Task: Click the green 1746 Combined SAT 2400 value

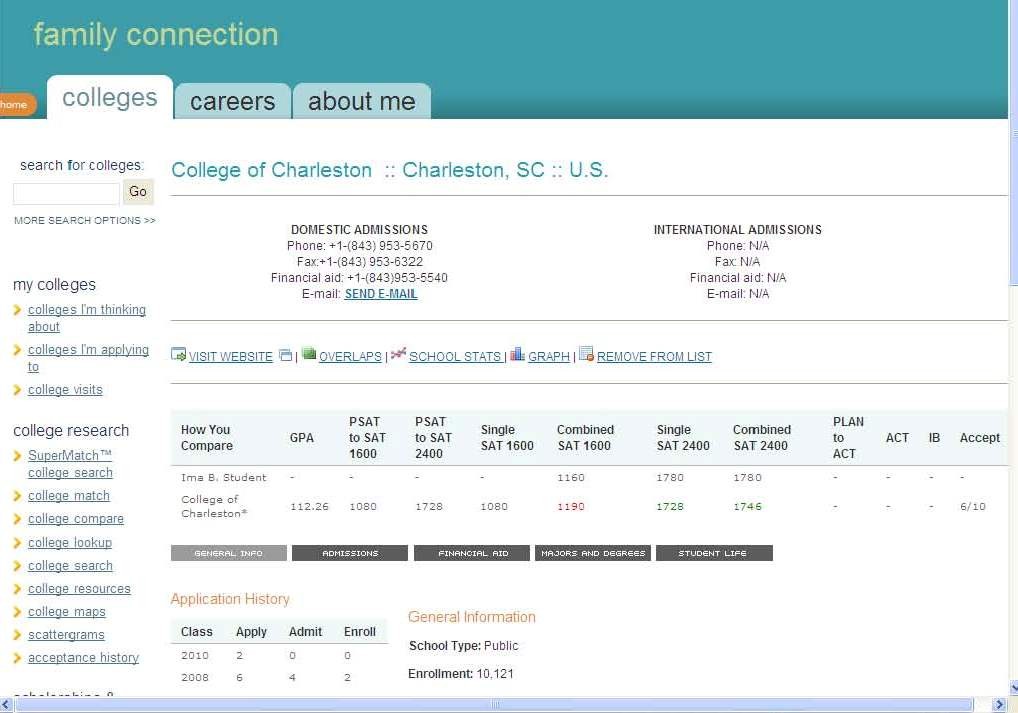Action: tap(747, 507)
